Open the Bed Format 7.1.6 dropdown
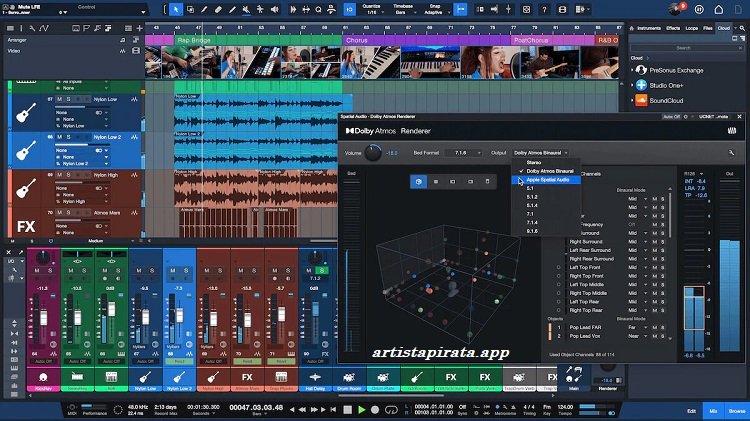Screen dimensions: 750x421 coord(463,153)
